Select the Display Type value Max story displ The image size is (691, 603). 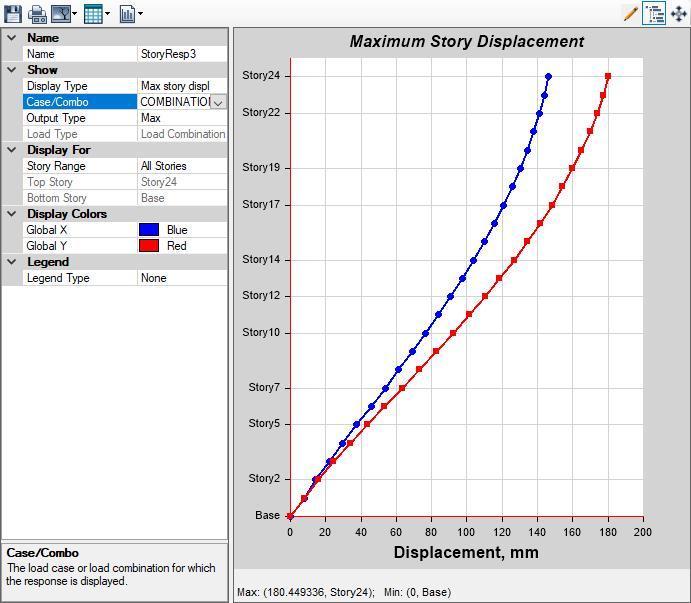[182, 86]
